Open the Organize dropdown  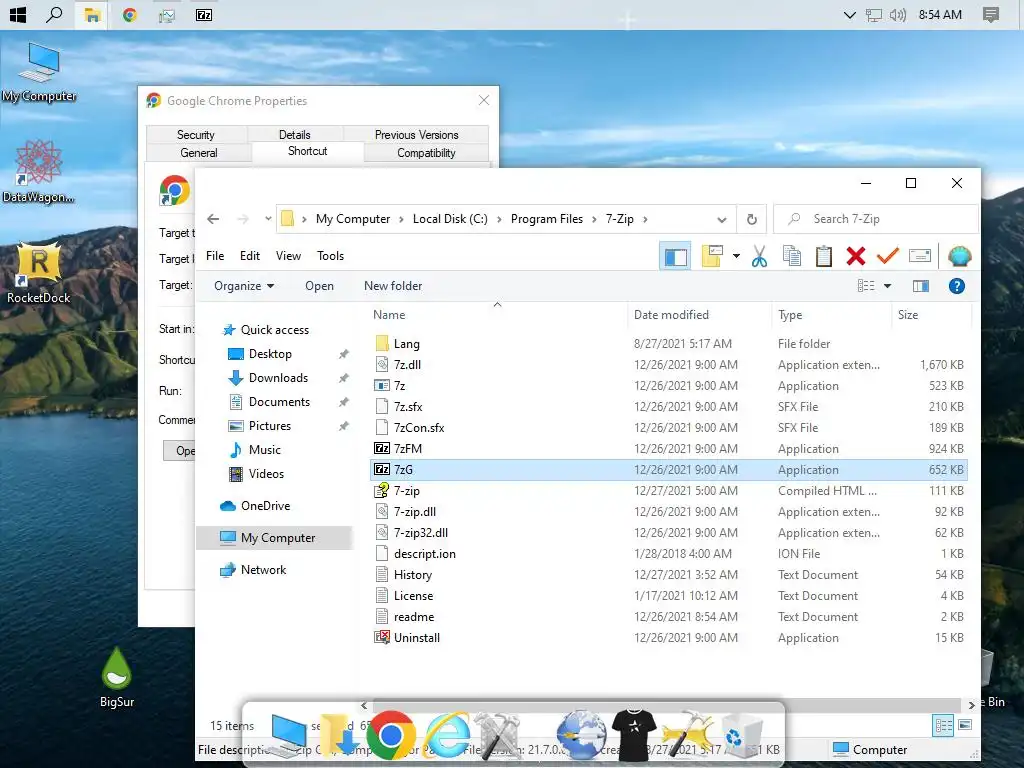[x=244, y=286]
